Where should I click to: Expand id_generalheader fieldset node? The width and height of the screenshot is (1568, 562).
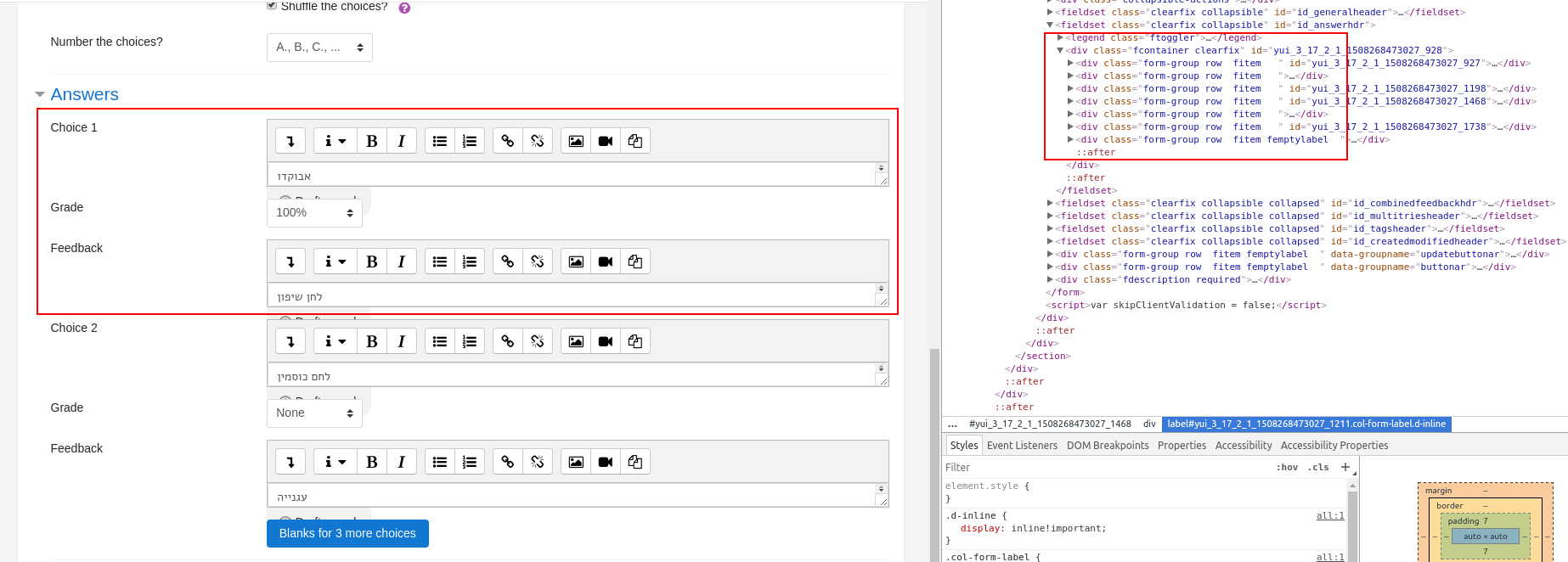click(x=1050, y=12)
